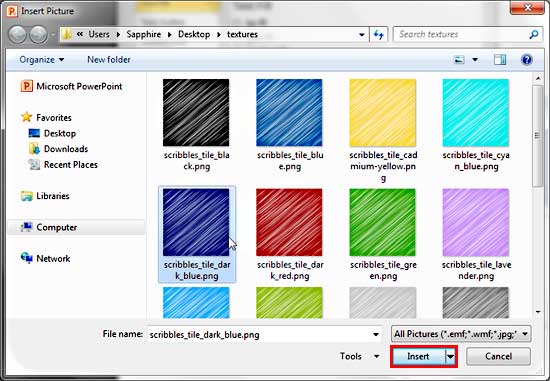Viewport: 550px width, 381px height.
Task: Expand the File name dropdown
Action: click(376, 334)
